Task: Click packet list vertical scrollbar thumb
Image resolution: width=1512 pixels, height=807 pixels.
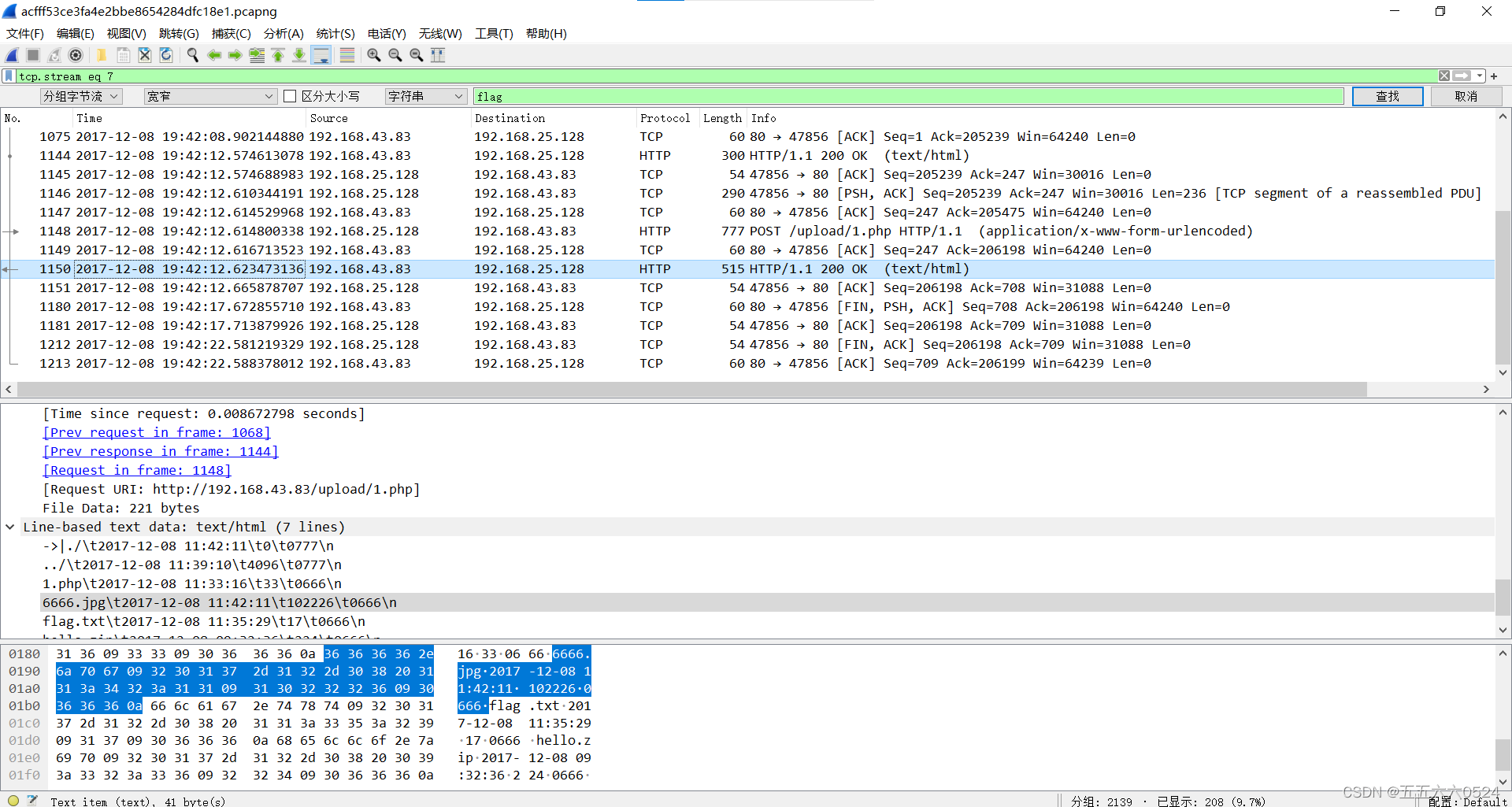Action: click(x=1503, y=288)
